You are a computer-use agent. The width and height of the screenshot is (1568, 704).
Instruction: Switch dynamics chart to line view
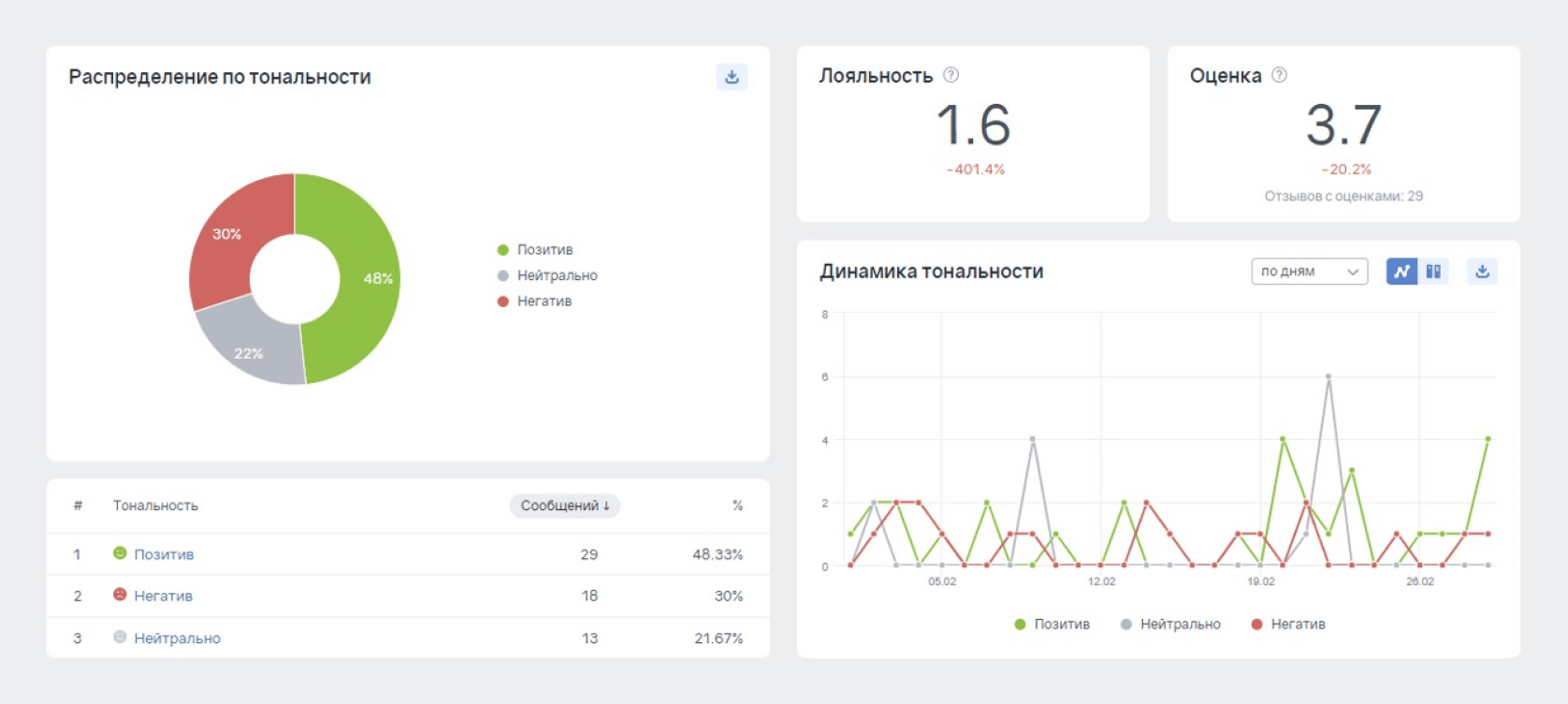coord(1401,271)
